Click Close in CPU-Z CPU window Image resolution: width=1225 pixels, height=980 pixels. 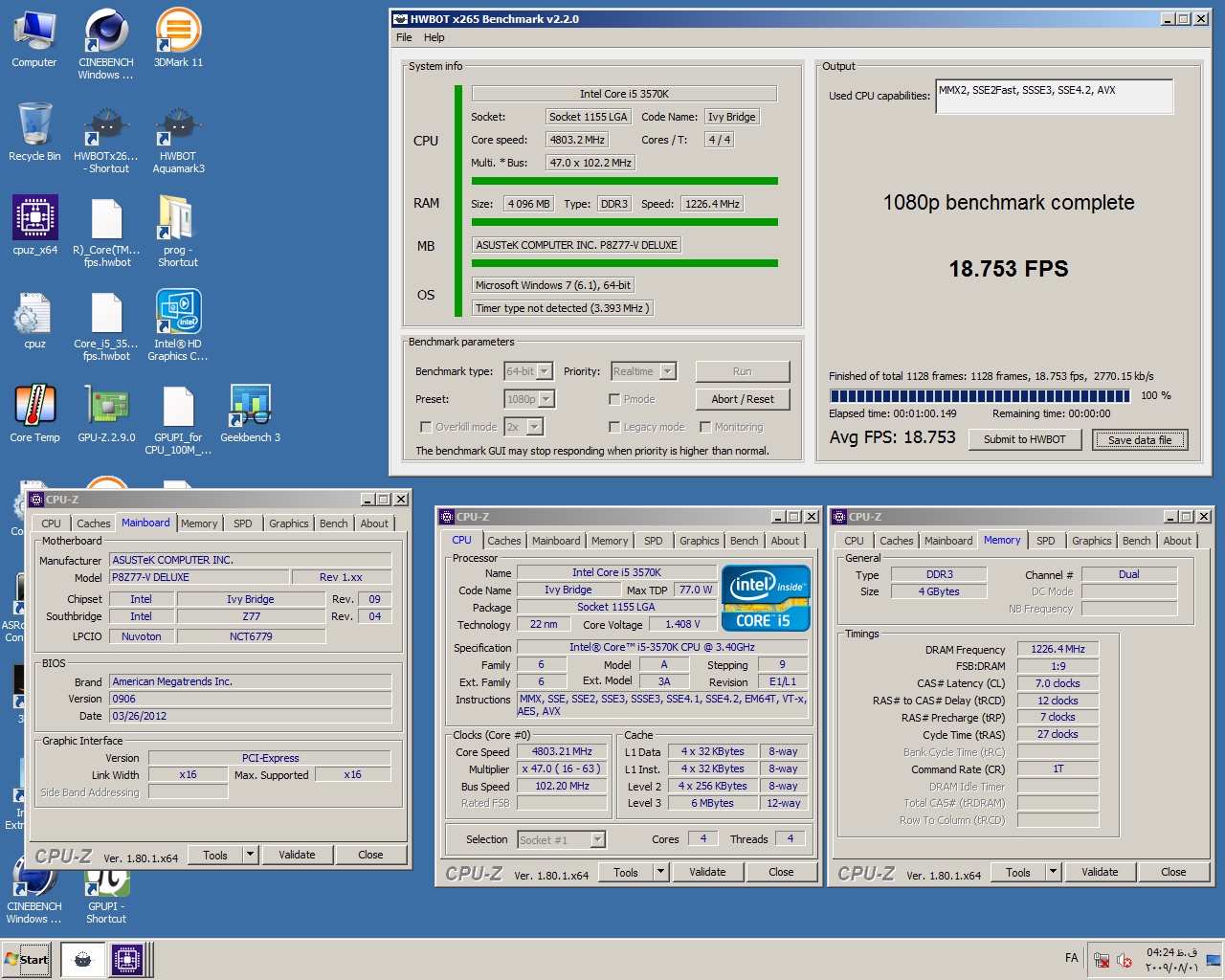click(x=781, y=872)
